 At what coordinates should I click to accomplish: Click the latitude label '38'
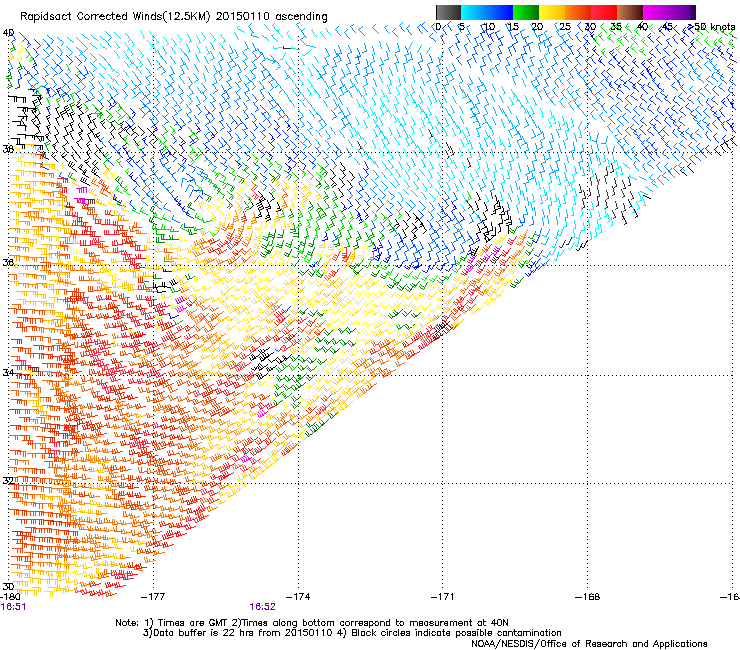coord(8,149)
